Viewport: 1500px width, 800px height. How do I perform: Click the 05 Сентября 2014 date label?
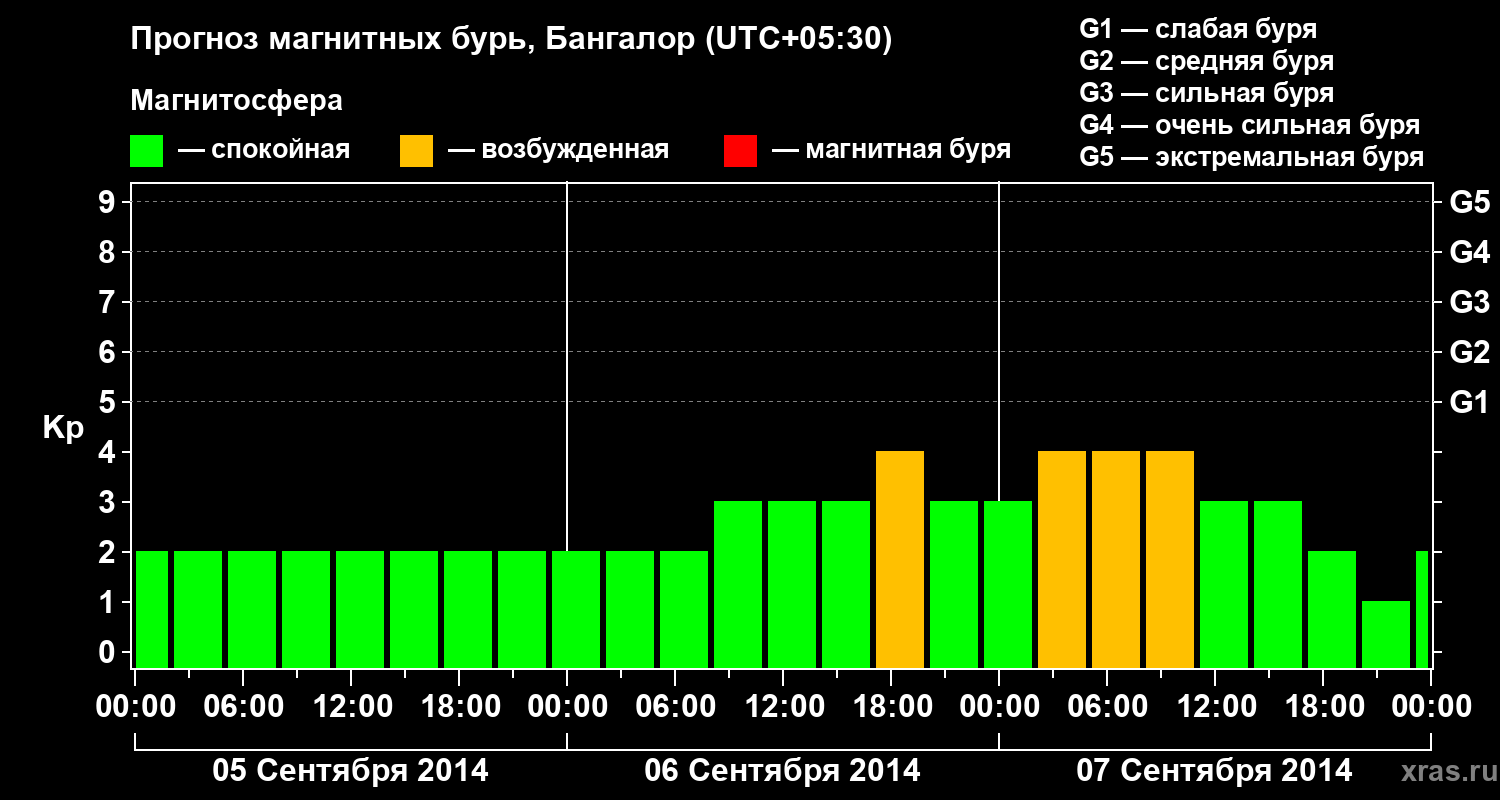click(351, 771)
